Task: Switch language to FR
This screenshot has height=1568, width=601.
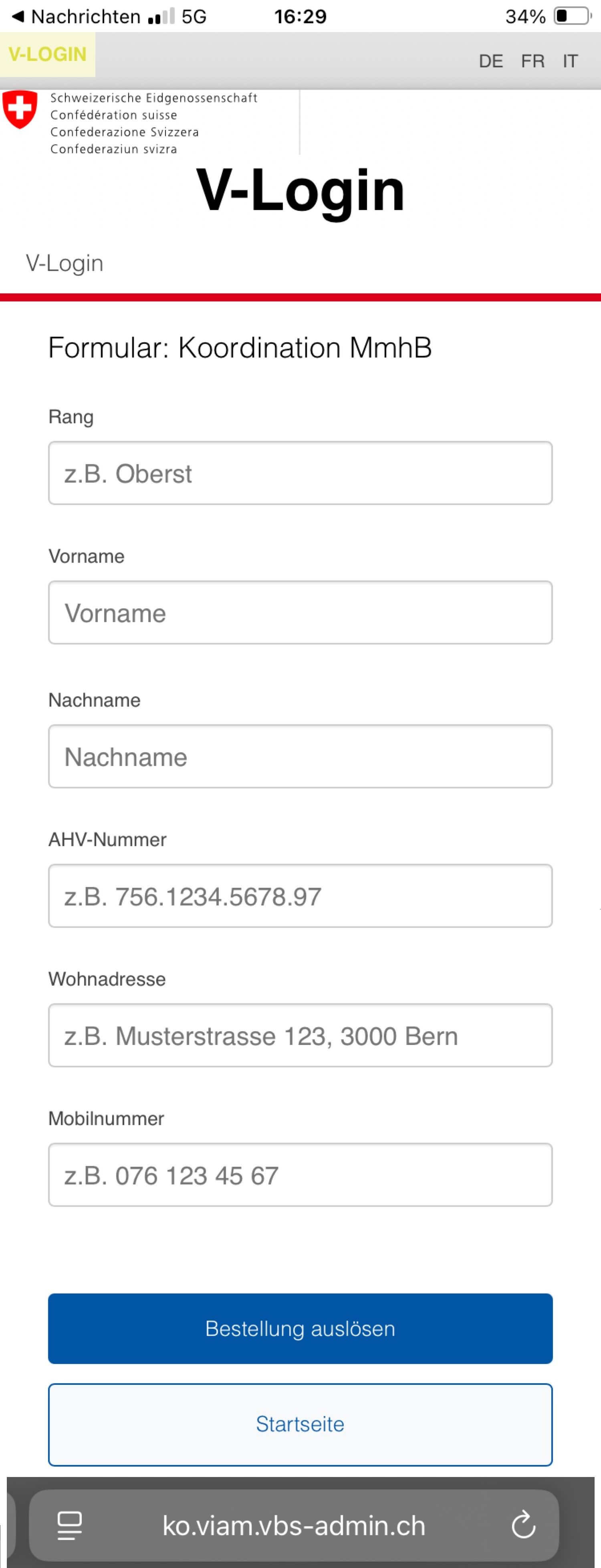Action: pos(533,61)
